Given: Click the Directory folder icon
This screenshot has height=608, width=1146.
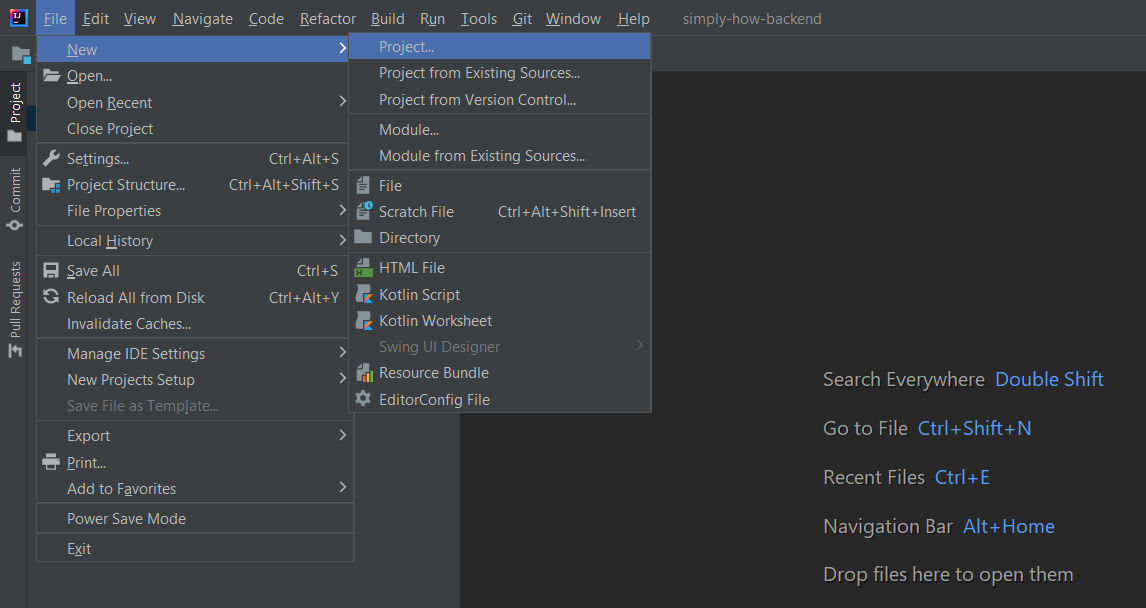Looking at the screenshot, I should click(x=363, y=237).
